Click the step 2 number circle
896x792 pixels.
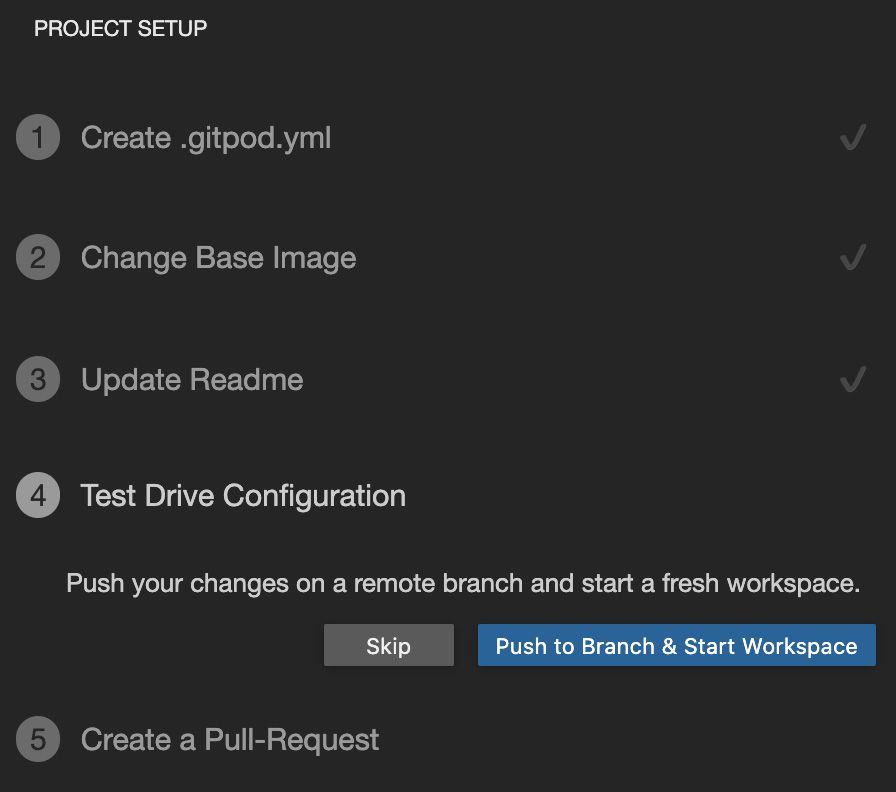click(x=38, y=257)
